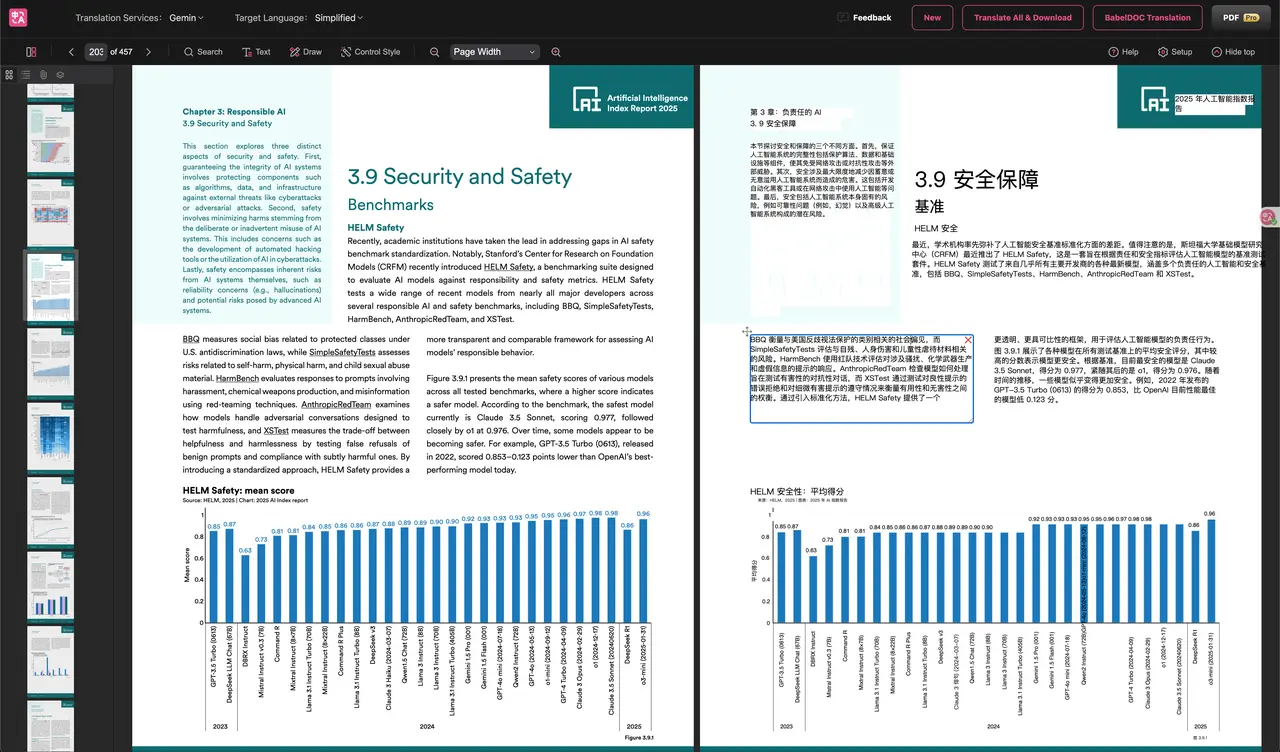The image size is (1280, 752).
Task: Close the selected translated text box
Action: tap(968, 341)
